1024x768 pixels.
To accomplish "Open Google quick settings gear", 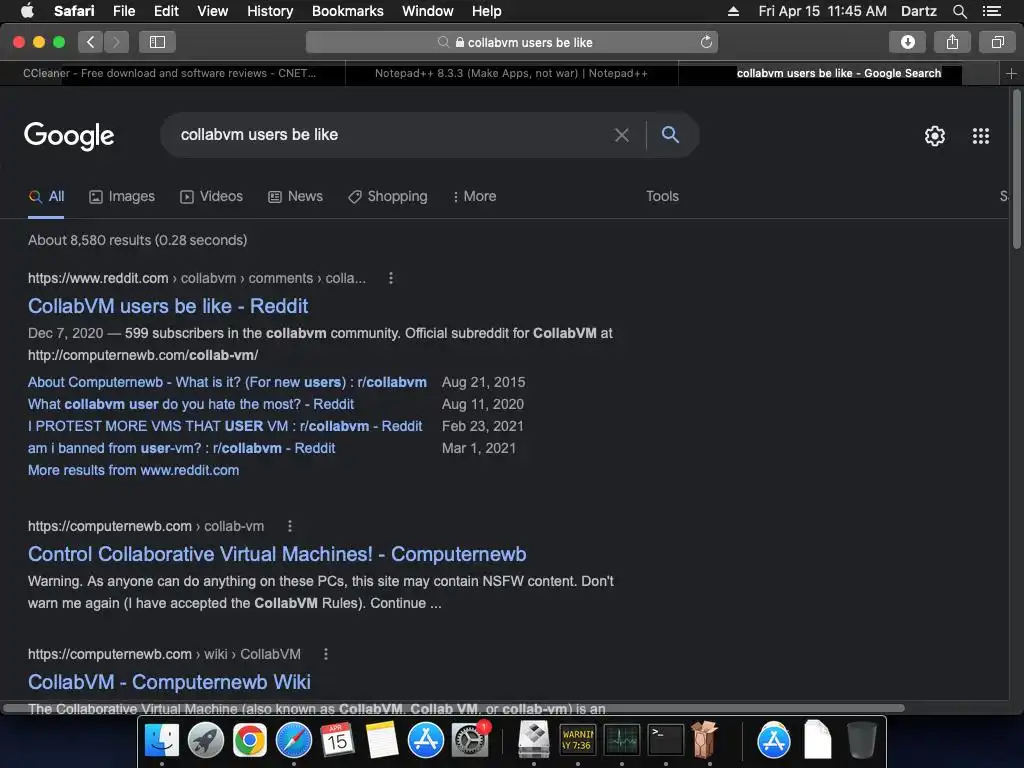I will click(935, 136).
